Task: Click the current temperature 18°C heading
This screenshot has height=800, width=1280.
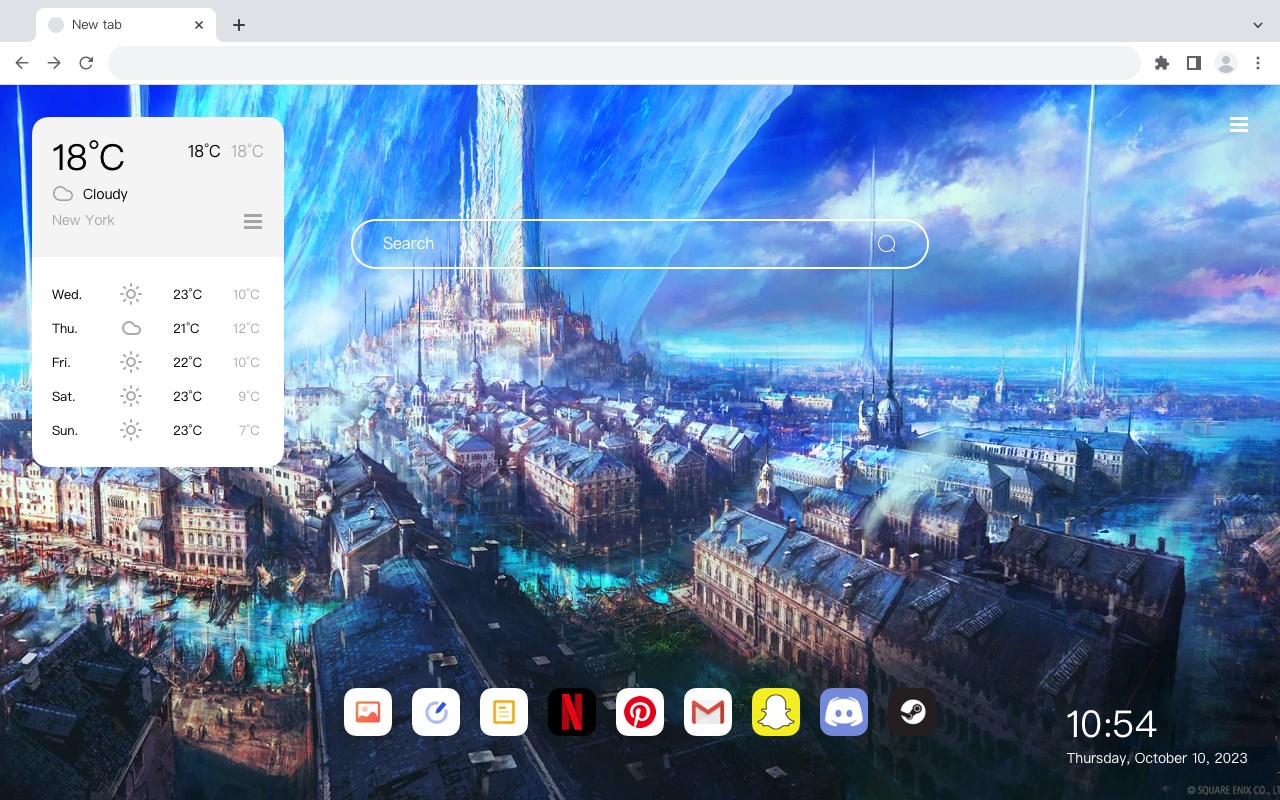Action: point(88,157)
